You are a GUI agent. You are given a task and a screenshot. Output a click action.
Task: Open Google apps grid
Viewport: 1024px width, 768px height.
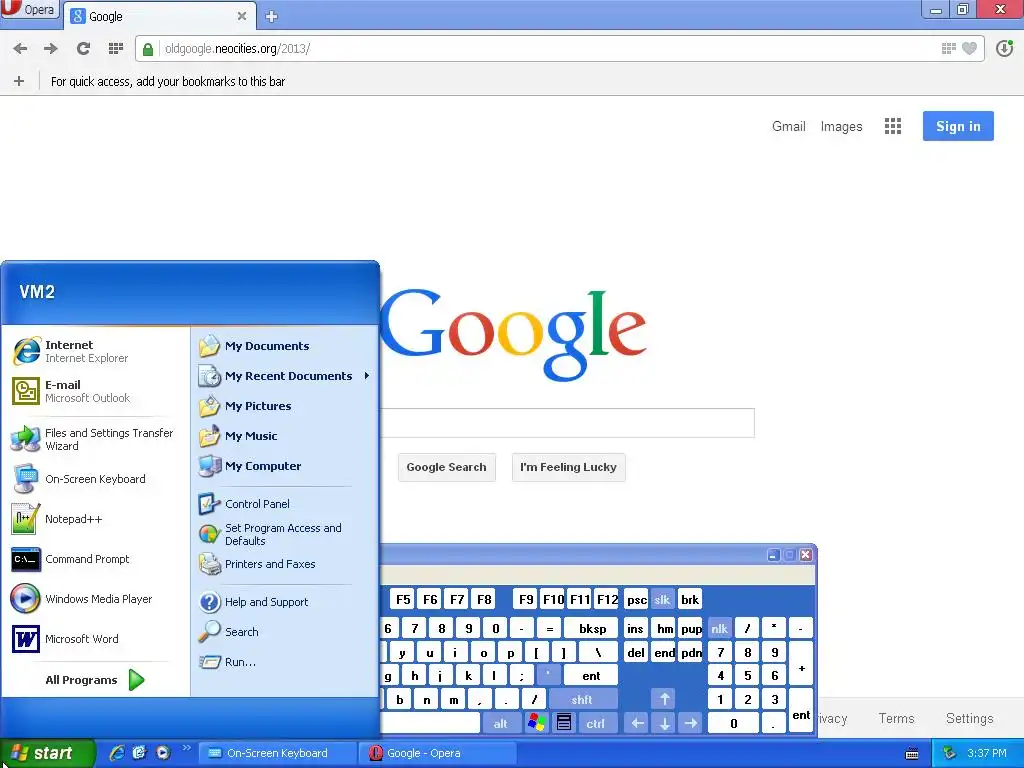[893, 126]
